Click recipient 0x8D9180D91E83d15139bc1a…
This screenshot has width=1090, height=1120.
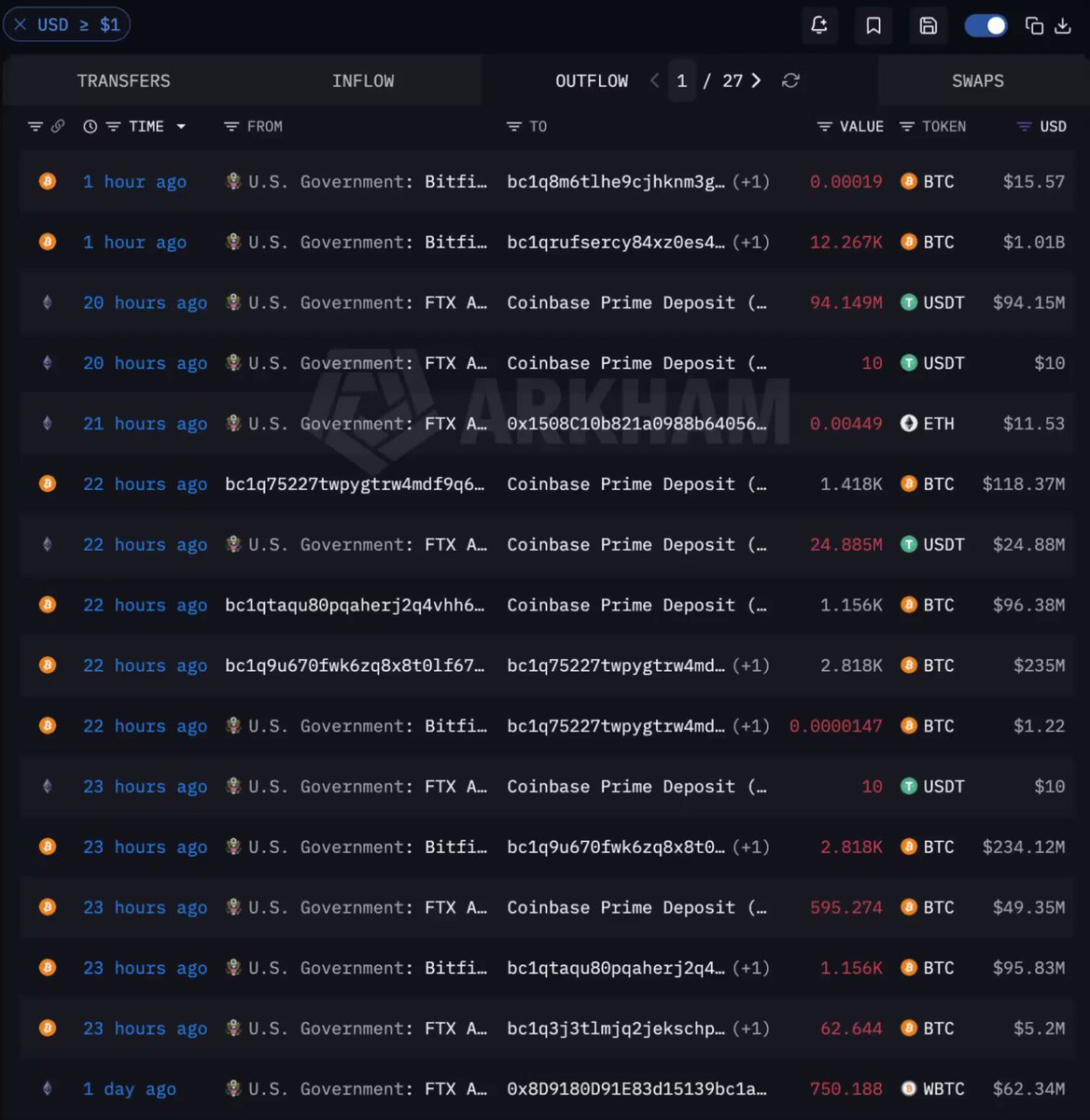pos(636,1089)
